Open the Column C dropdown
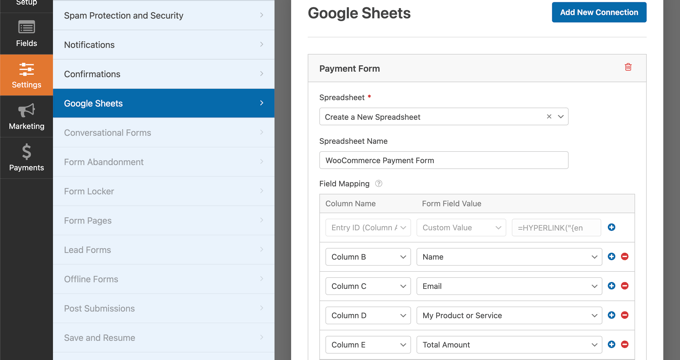Screen dimensions: 680x360 (368, 286)
